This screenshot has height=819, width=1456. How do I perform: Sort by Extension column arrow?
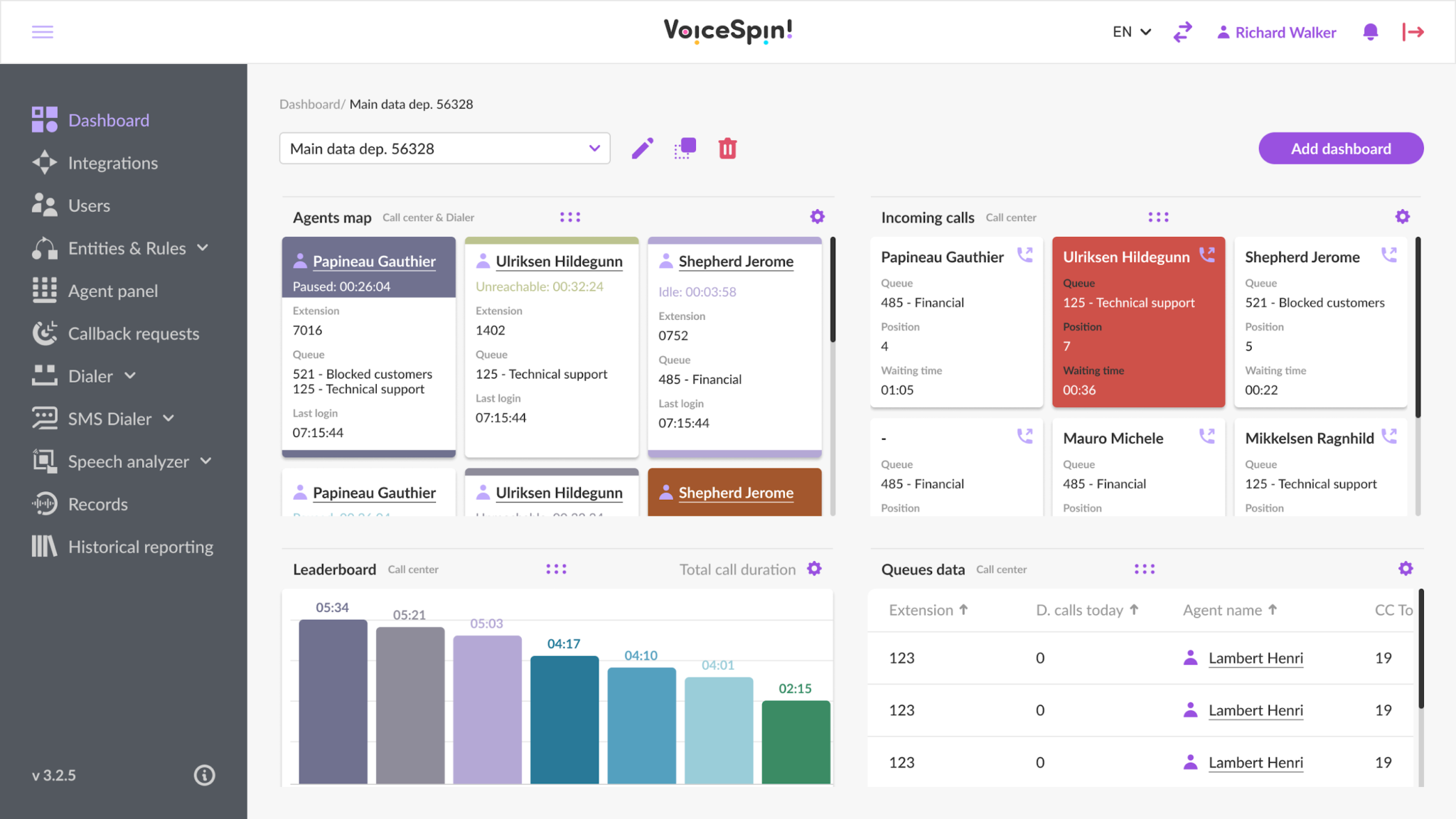coord(964,610)
